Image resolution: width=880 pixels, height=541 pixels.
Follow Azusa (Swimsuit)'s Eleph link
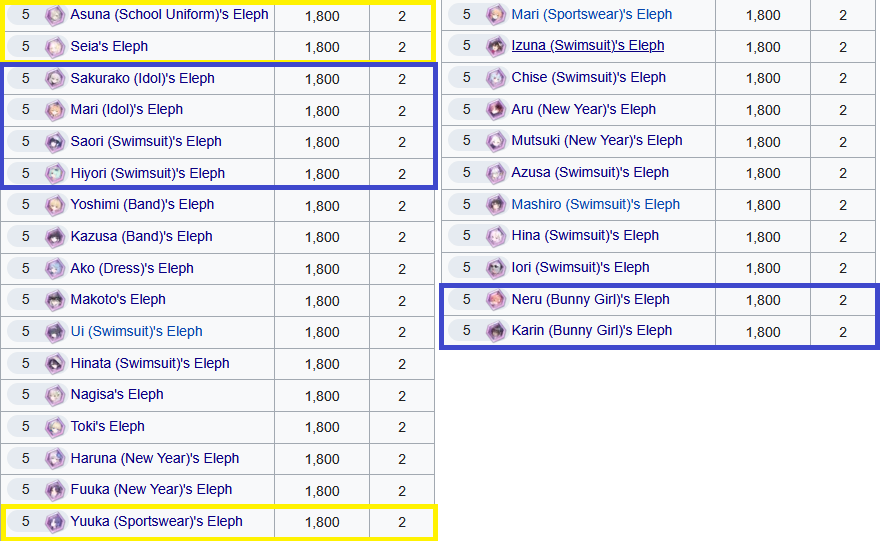click(x=590, y=172)
